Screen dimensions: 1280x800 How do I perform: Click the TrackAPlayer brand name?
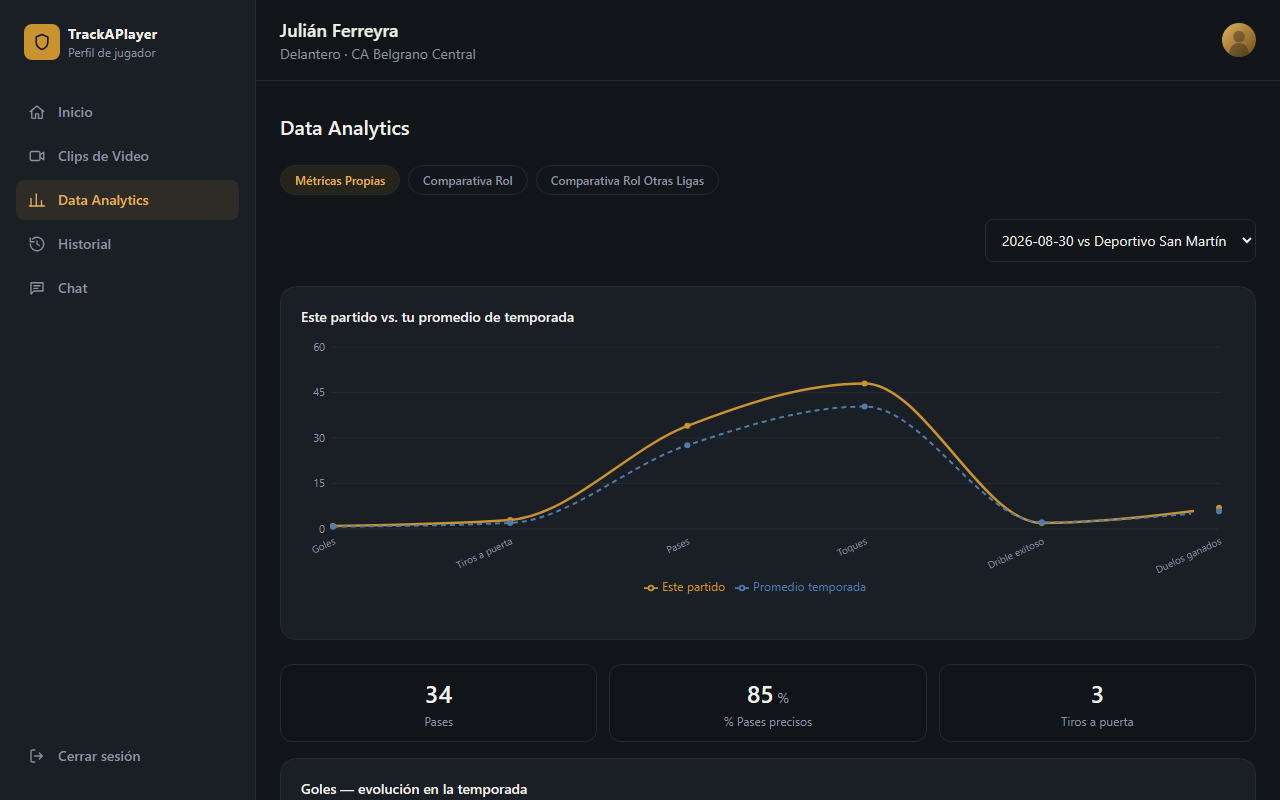(x=113, y=34)
